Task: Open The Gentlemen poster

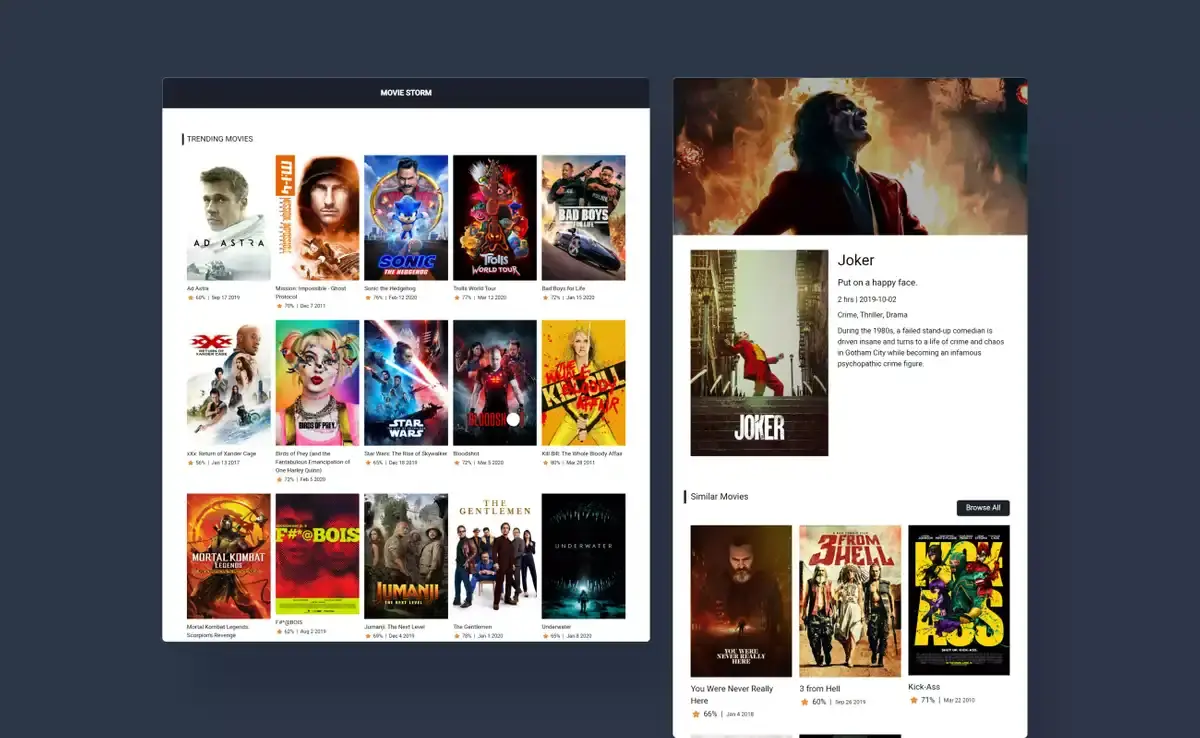Action: click(x=495, y=556)
